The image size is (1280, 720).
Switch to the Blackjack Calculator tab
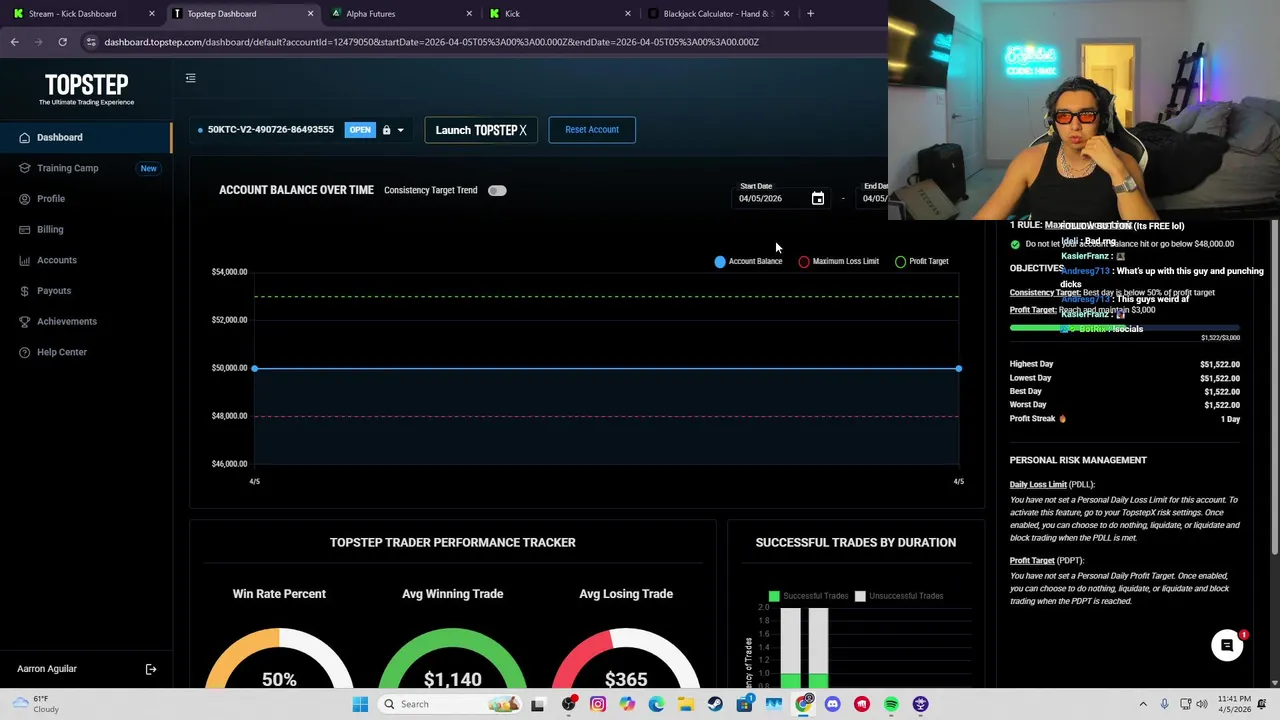[x=717, y=14]
